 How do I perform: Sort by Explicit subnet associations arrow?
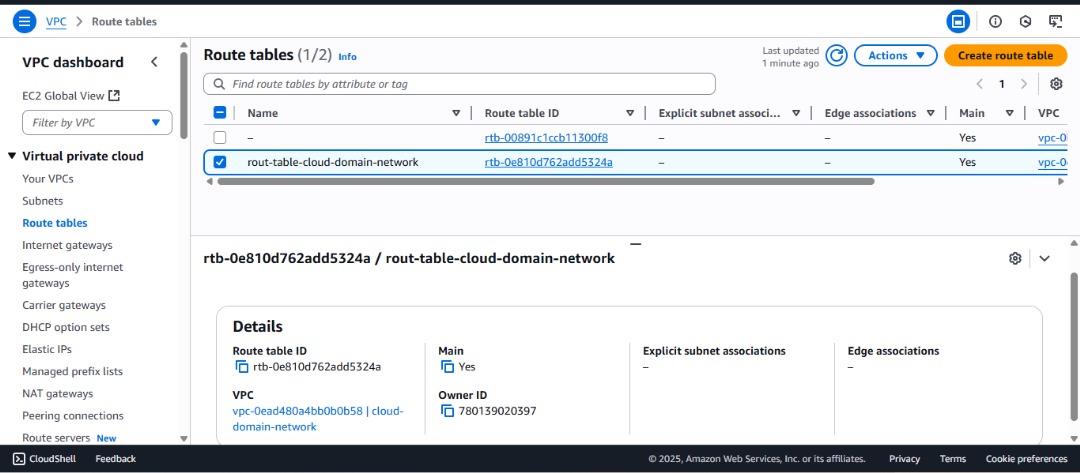[x=796, y=113]
